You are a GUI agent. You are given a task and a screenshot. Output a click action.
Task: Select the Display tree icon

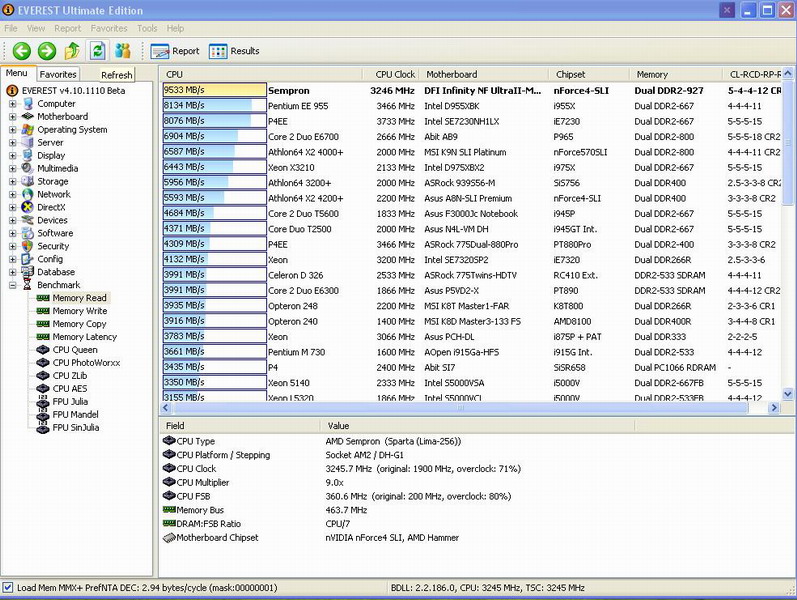28,156
